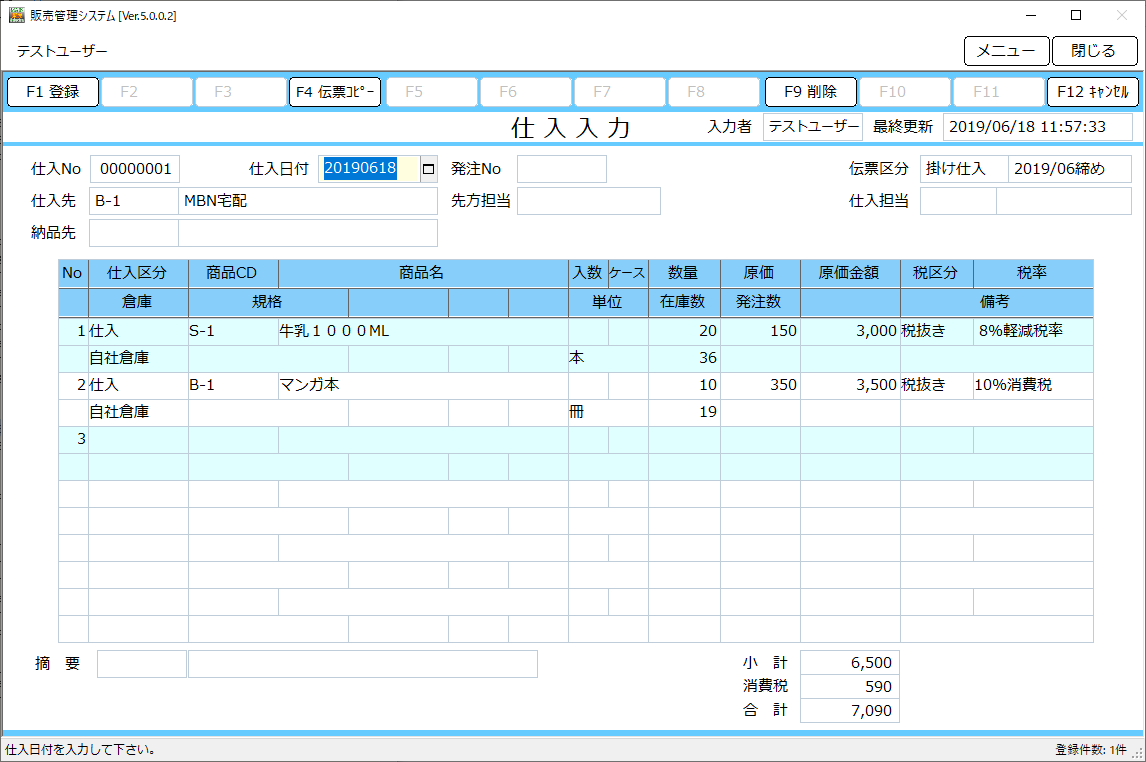Click the 仕入先 name field MBN宅配
The height and width of the screenshot is (762, 1146).
[x=308, y=201]
